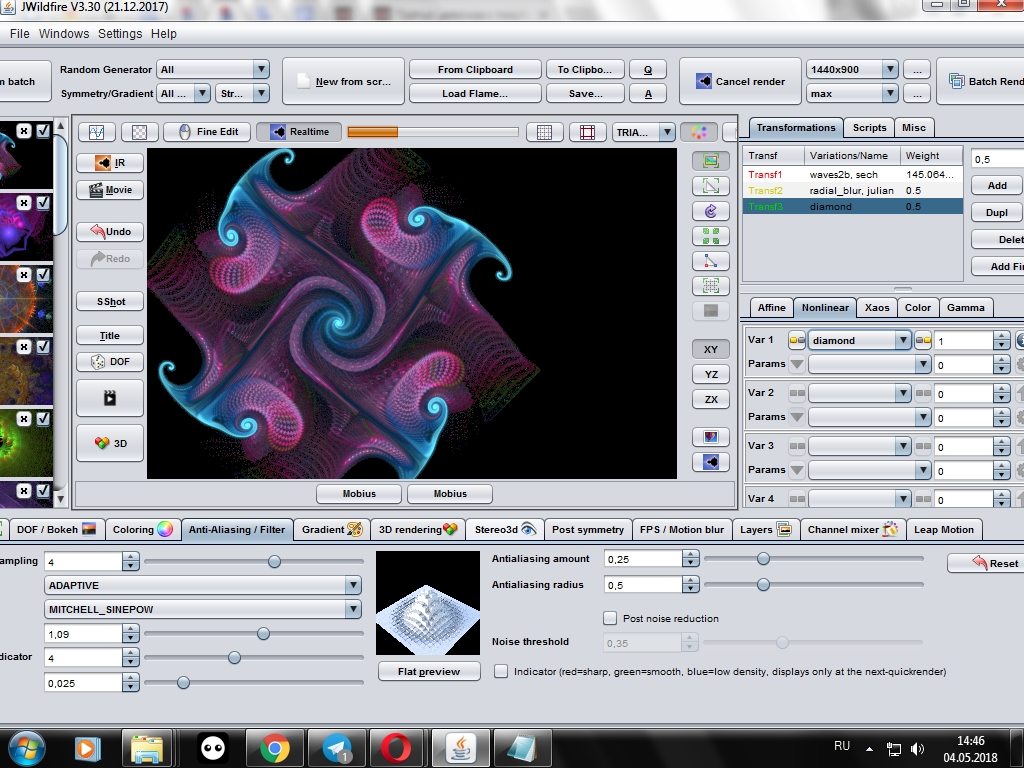Open the Gradient tab

[331, 530]
